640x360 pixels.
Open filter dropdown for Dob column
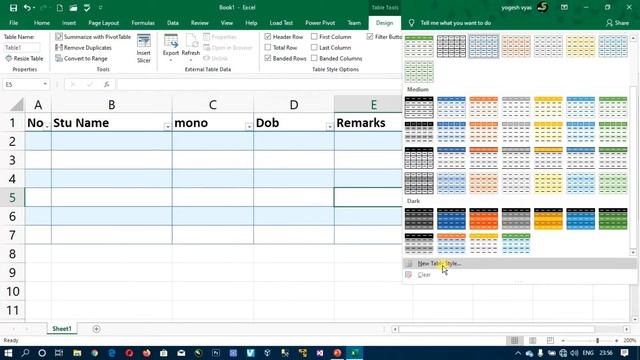[x=329, y=127]
